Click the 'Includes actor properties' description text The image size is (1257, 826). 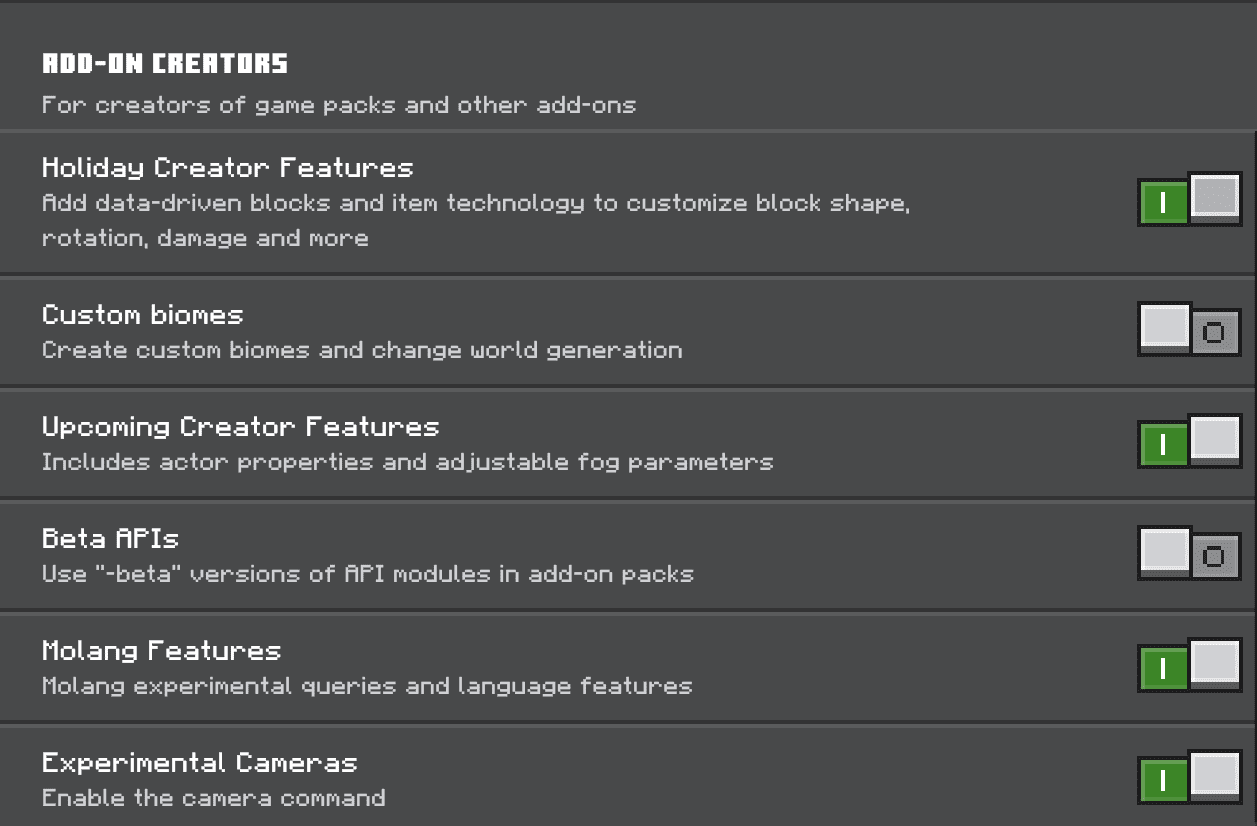click(x=408, y=462)
